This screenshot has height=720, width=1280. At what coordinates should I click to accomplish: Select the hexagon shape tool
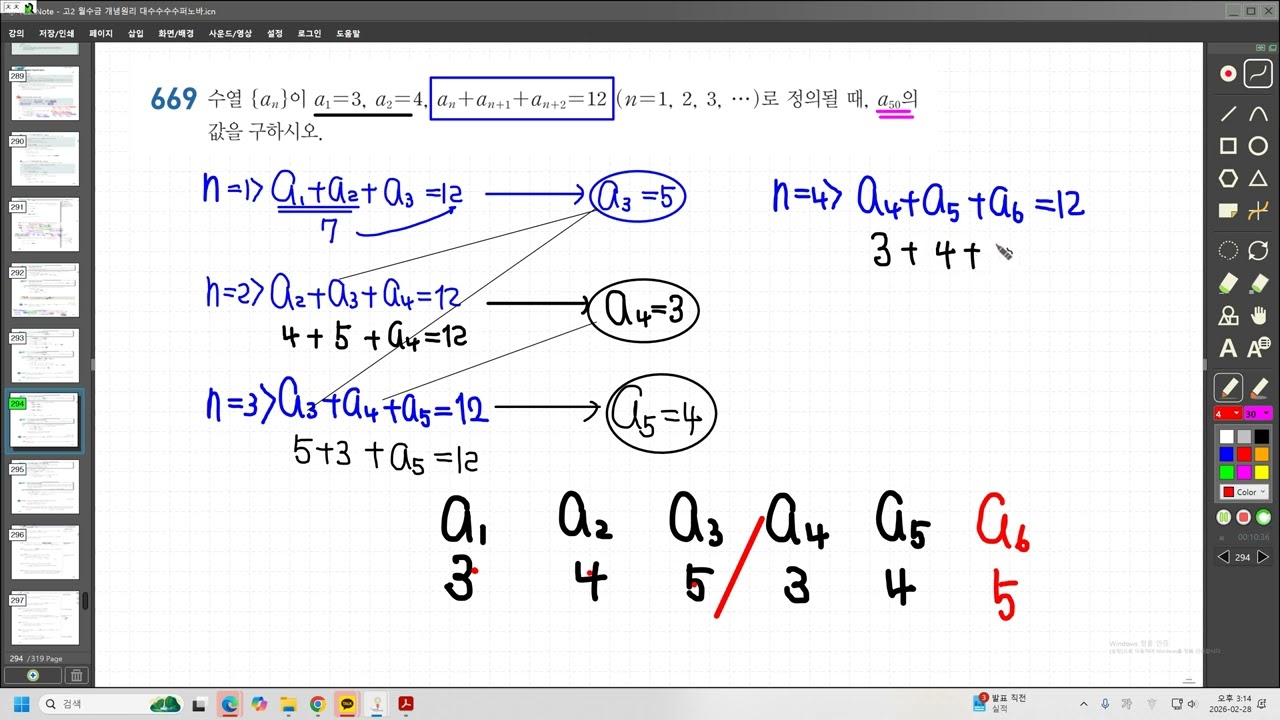pos(1228,179)
